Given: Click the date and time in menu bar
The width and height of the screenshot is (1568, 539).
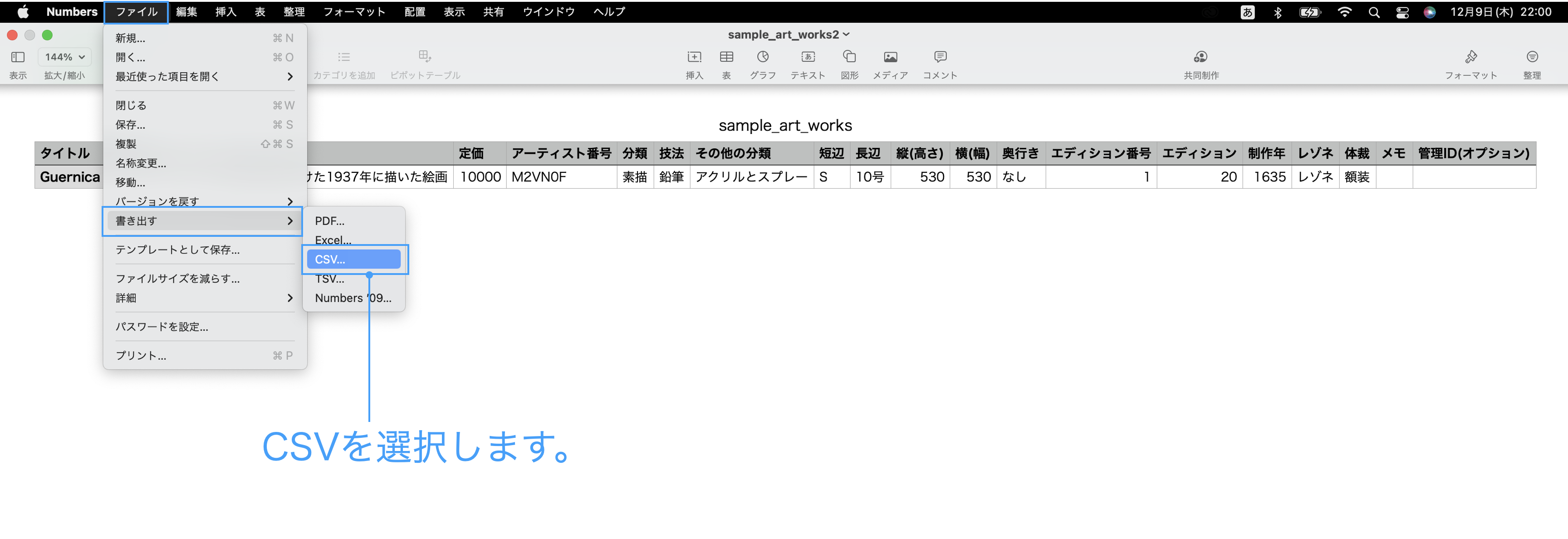Looking at the screenshot, I should (x=1501, y=12).
